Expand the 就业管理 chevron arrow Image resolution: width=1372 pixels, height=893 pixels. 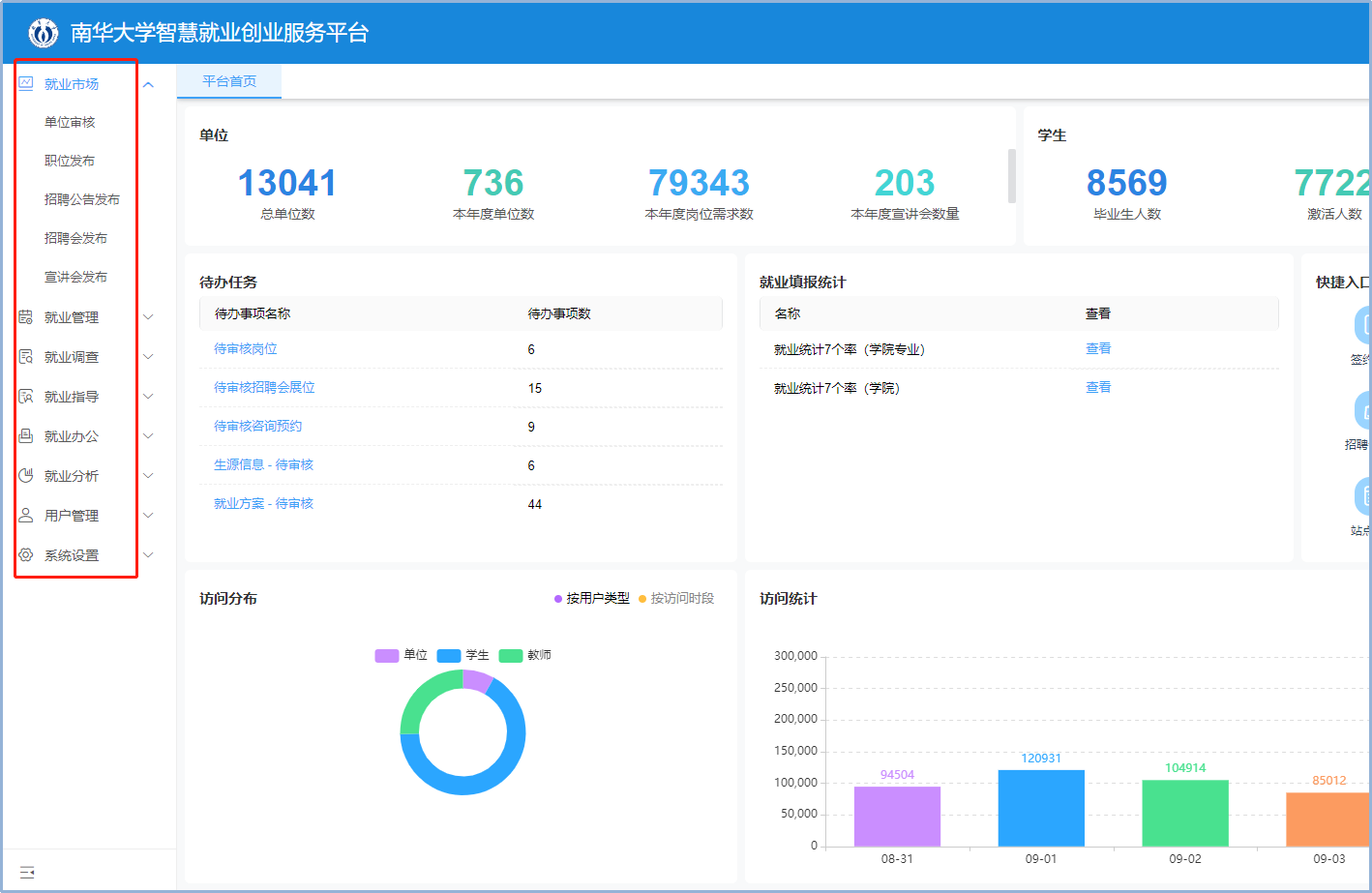pos(148,317)
